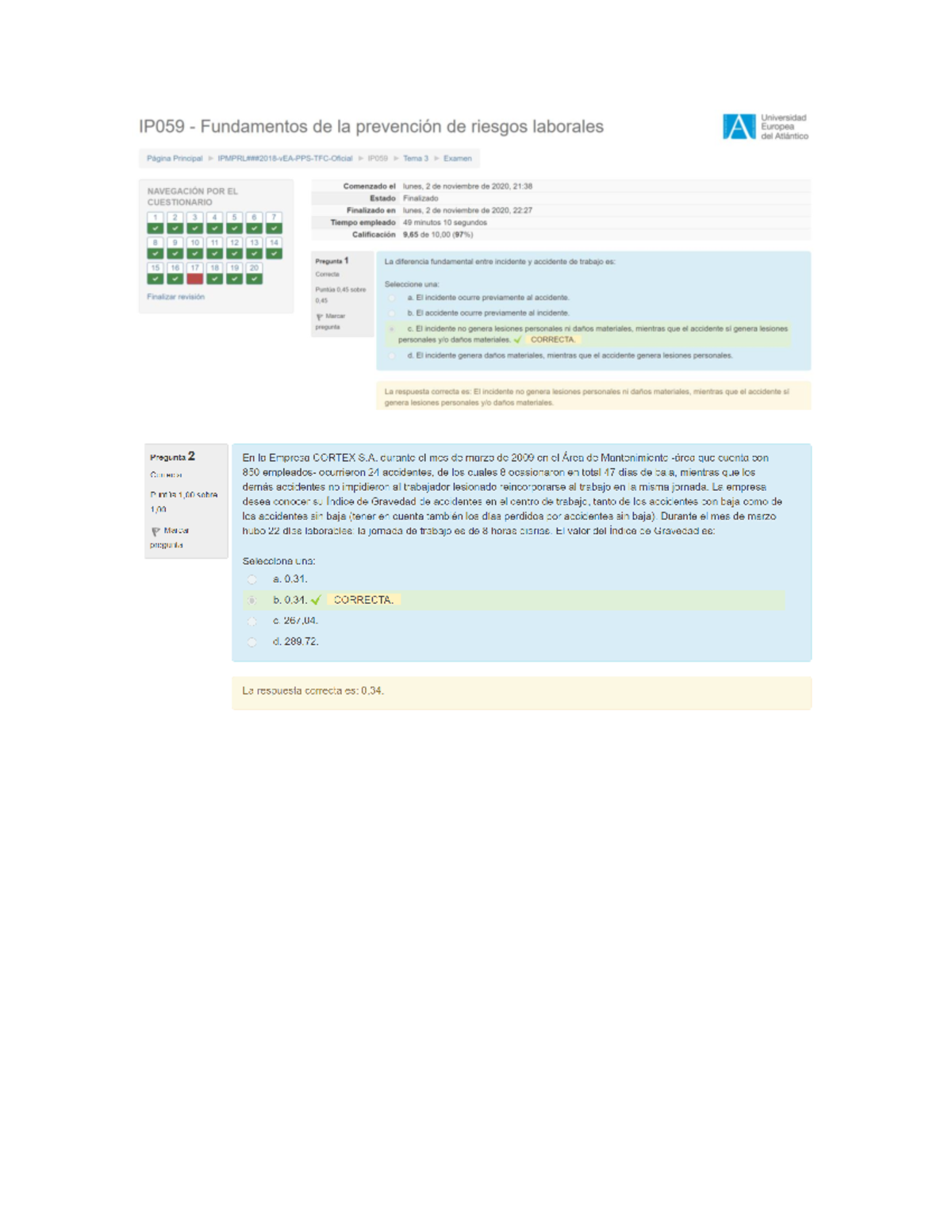This screenshot has height=1232, width=952.
Task: Click the flag icon for Pregunta 1
Action: click(x=320, y=317)
